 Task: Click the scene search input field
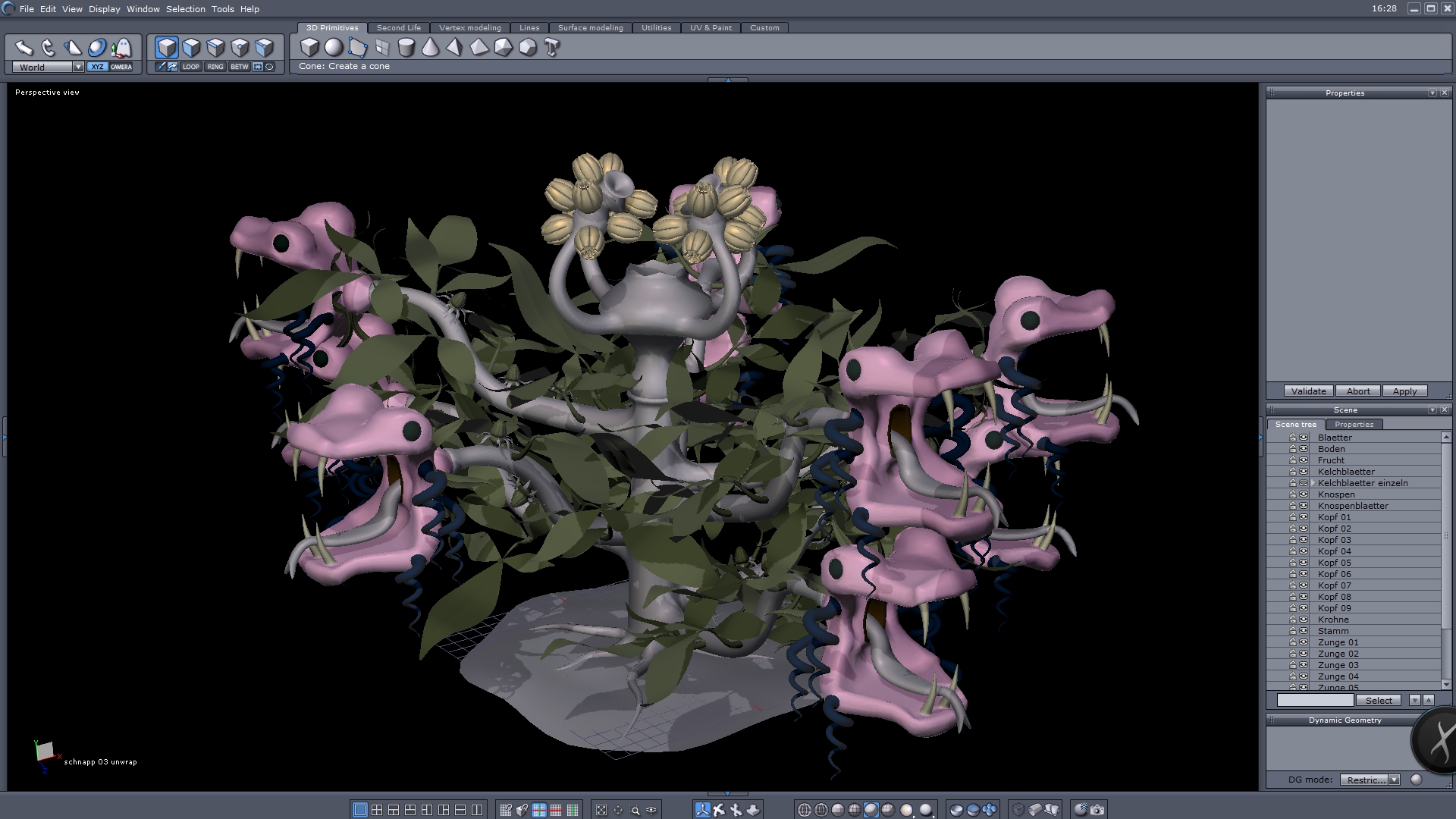[1314, 701]
